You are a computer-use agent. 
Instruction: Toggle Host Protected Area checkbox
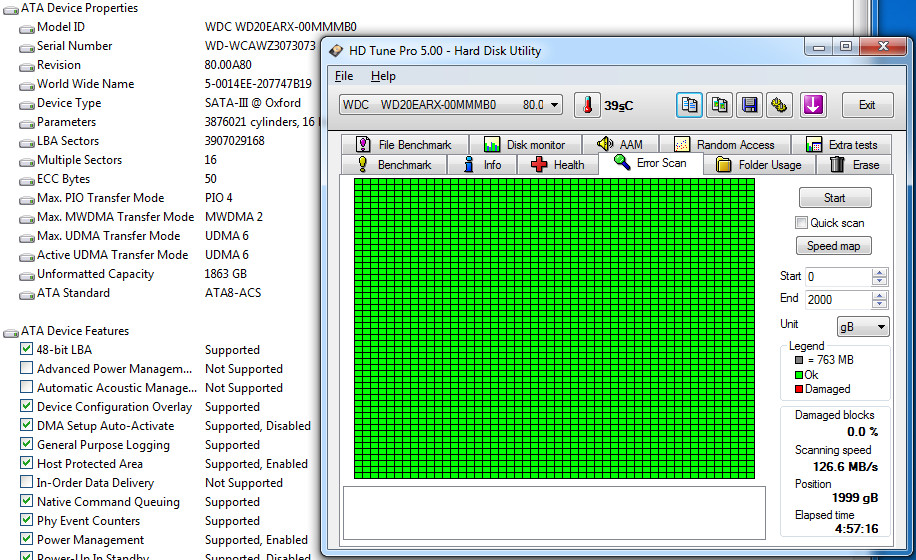(26, 463)
